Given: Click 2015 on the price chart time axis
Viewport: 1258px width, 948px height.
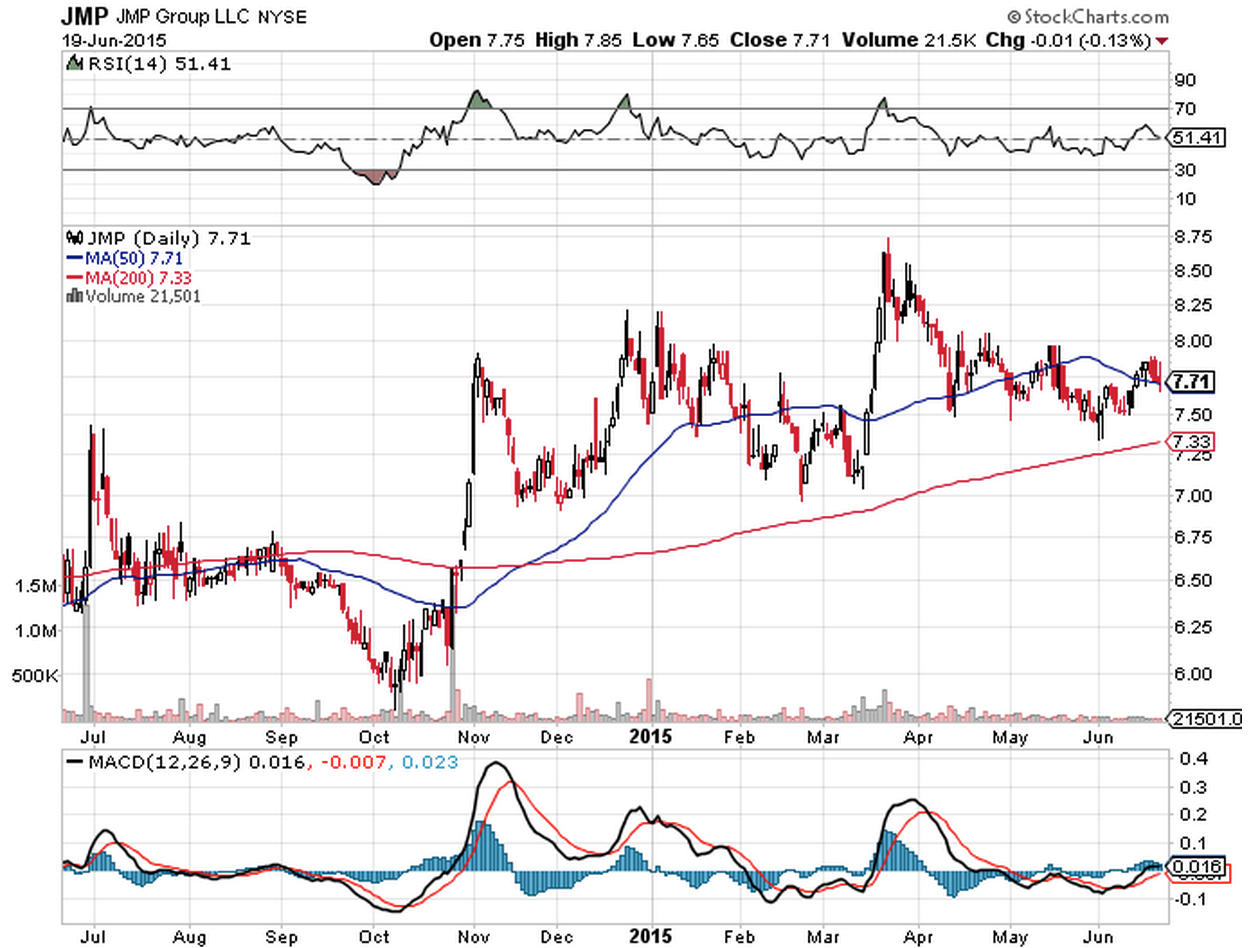Looking at the screenshot, I should tap(651, 738).
